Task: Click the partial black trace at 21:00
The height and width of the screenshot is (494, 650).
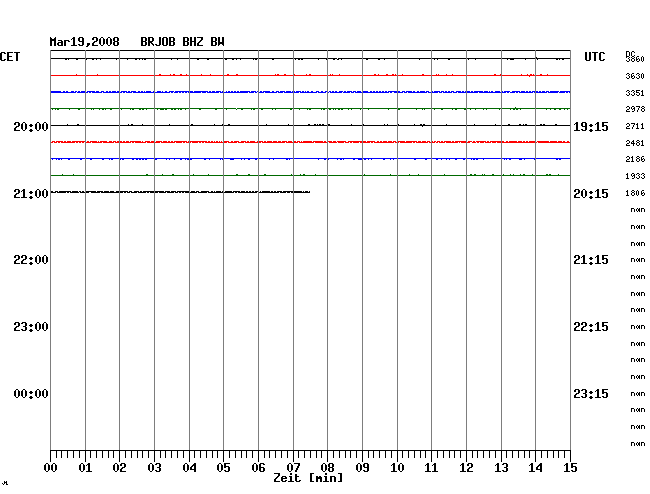Action: 180,192
